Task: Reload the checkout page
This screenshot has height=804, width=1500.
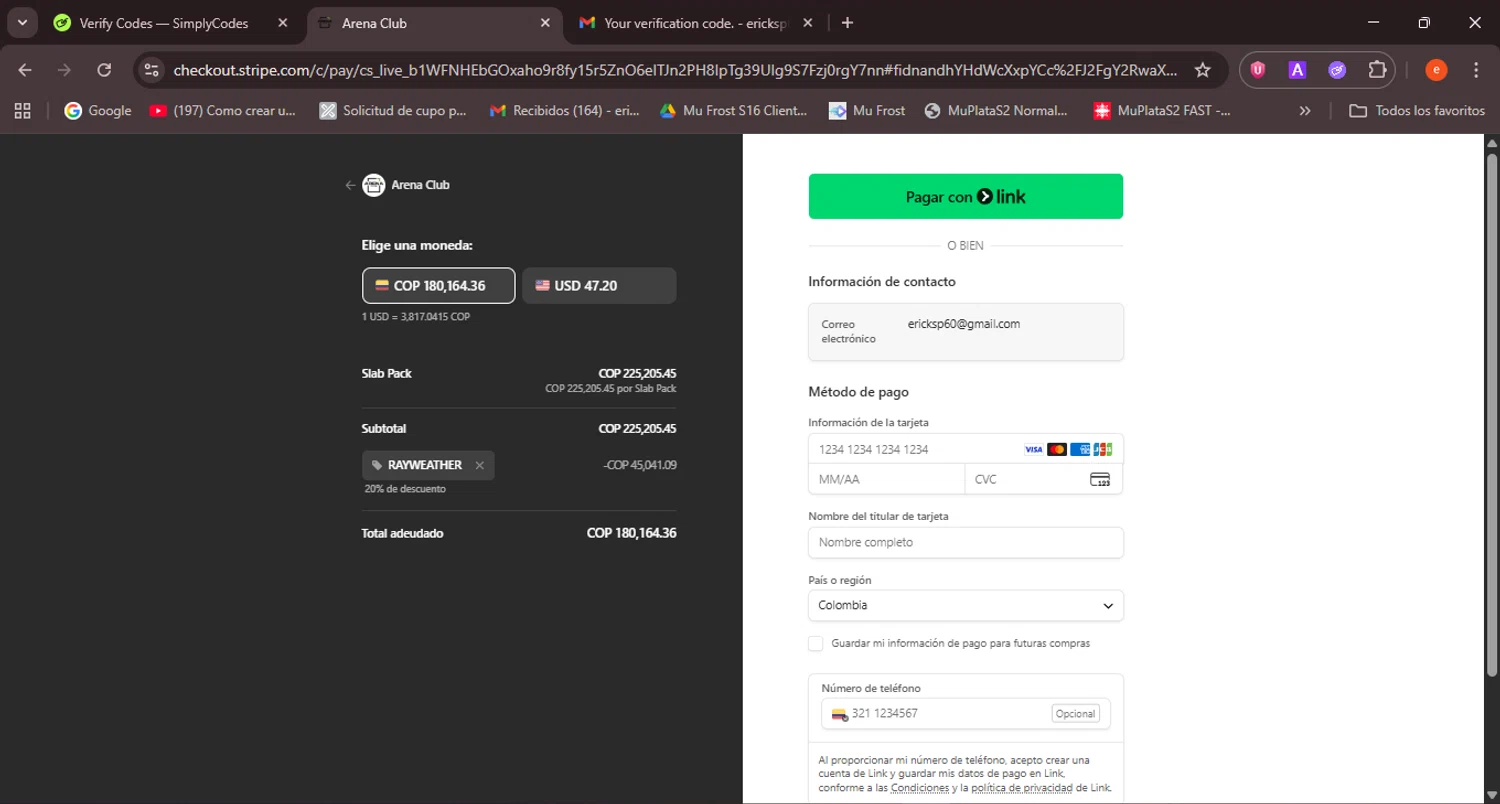Action: tap(104, 70)
